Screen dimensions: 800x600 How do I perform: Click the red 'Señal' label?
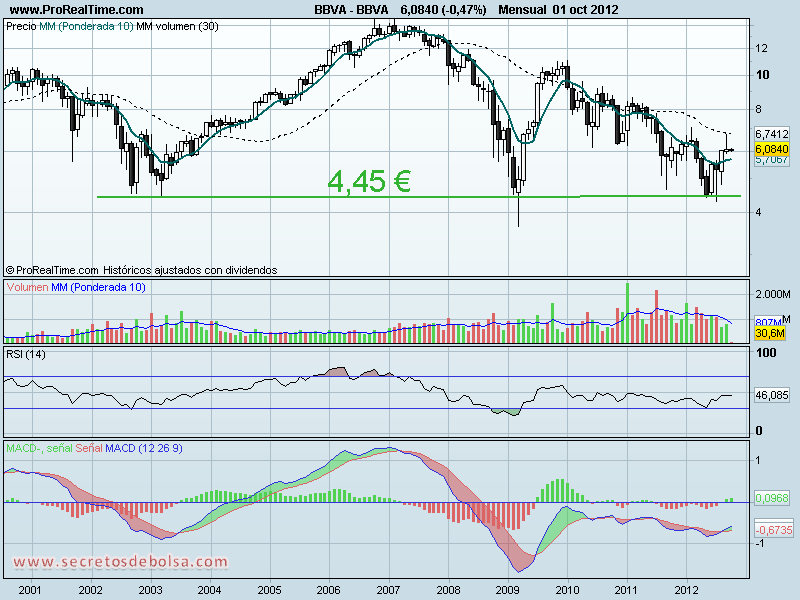89,448
